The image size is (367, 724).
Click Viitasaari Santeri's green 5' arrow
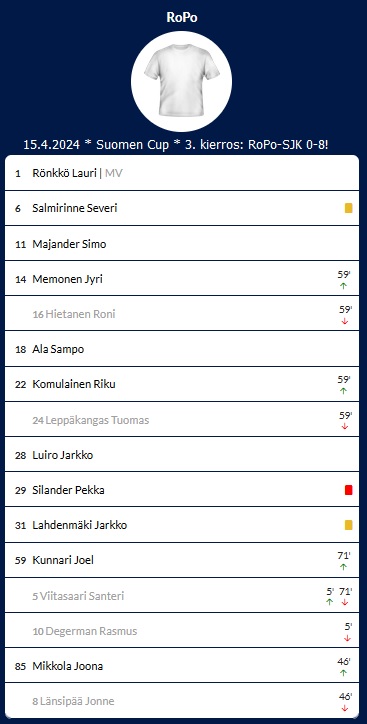coord(330,602)
